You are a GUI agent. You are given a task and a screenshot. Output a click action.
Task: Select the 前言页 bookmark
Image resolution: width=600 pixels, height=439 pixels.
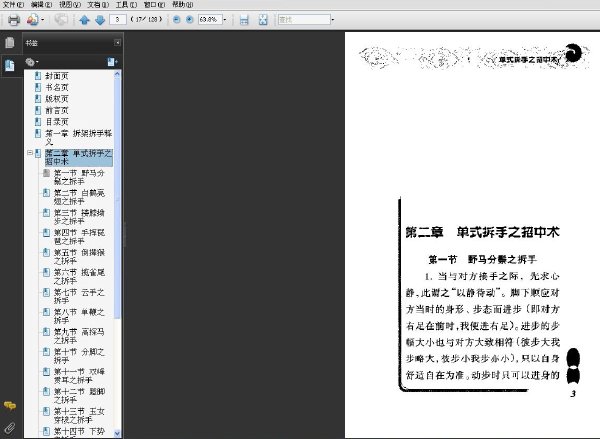pos(57,110)
